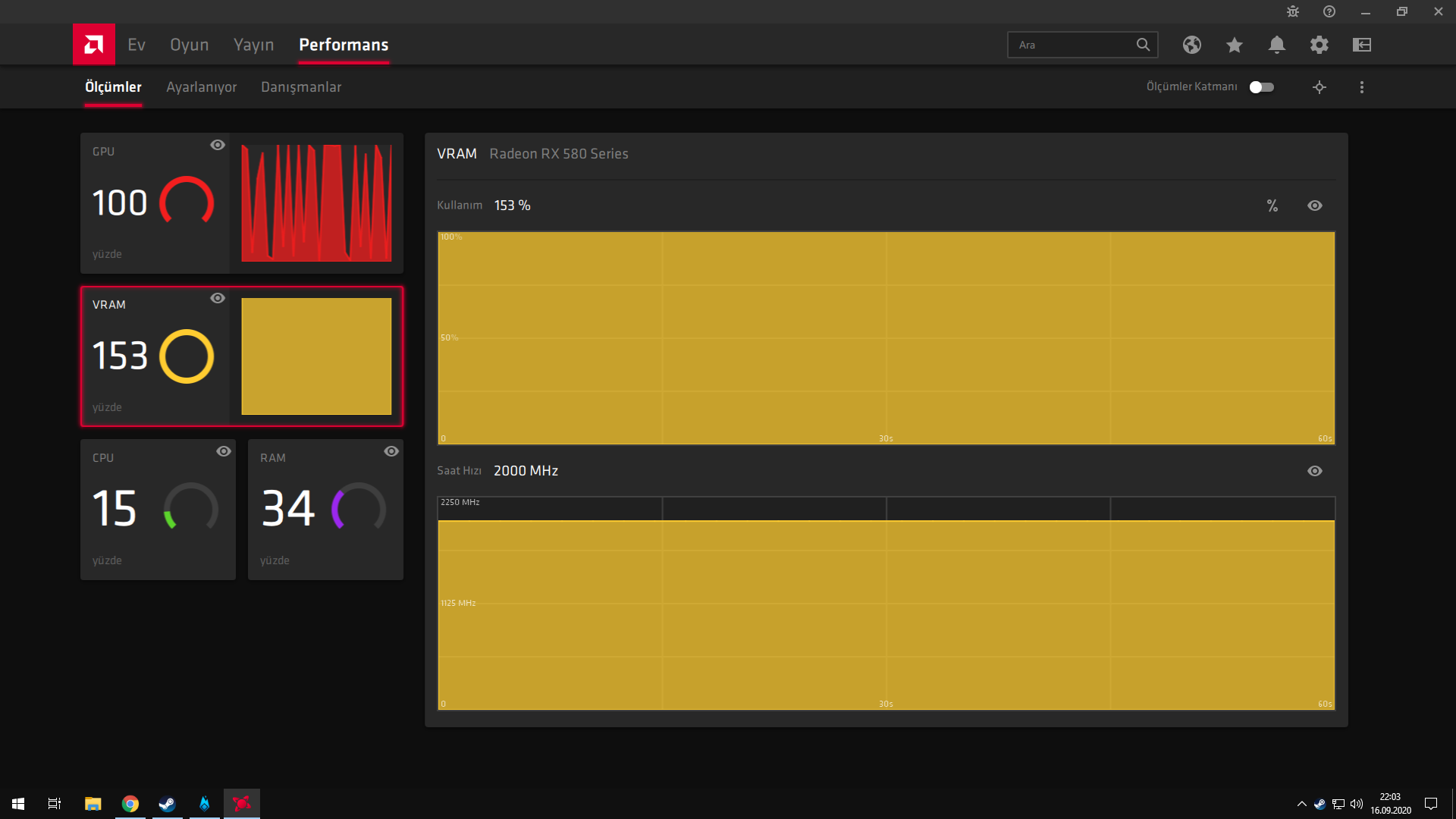
Task: Open notifications bell icon
Action: 1277,45
